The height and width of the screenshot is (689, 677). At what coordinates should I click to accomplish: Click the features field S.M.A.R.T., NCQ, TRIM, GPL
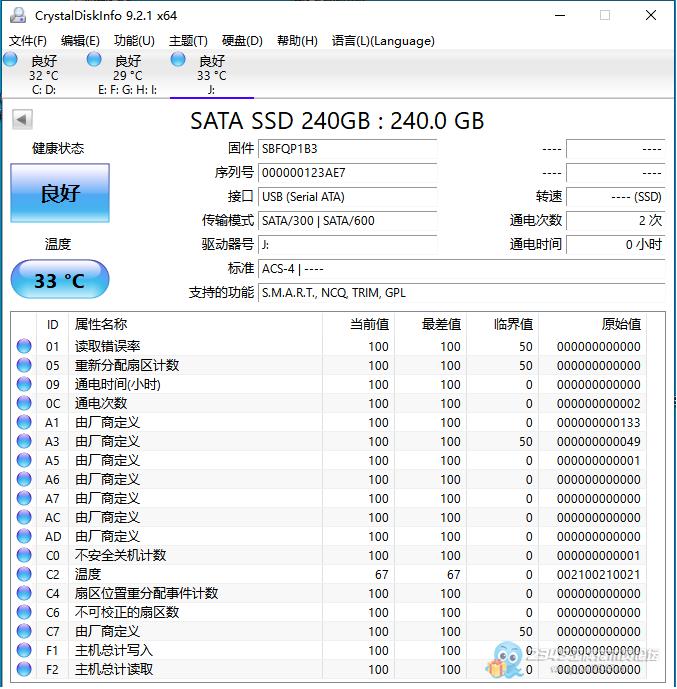click(461, 293)
